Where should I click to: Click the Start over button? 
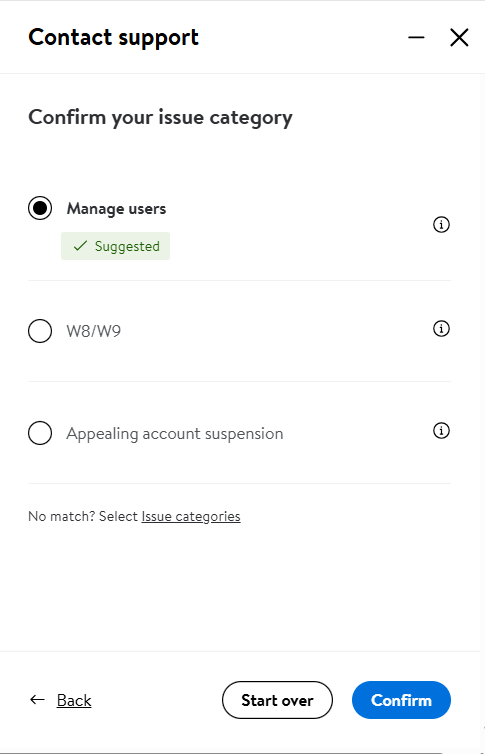tap(277, 700)
